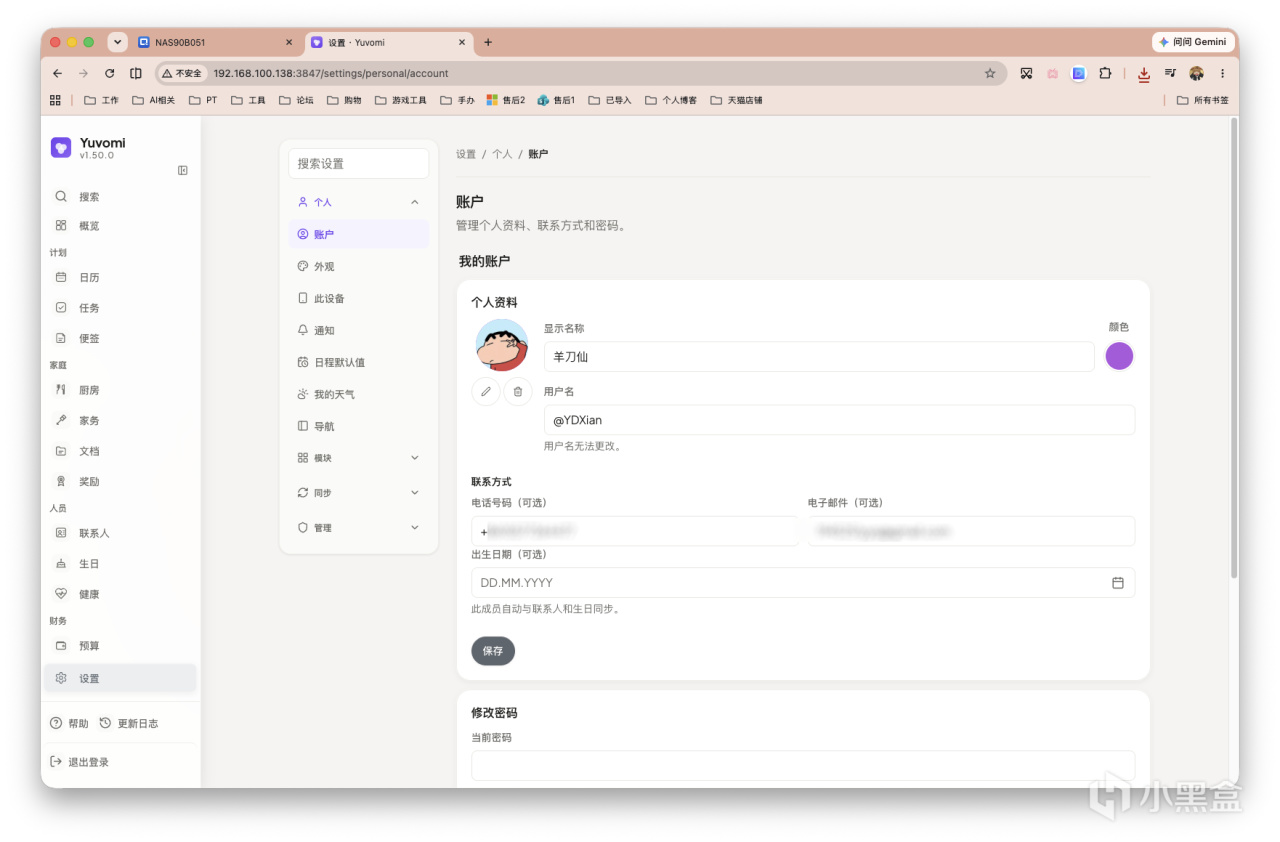Click the 电话号码 input field

[635, 531]
